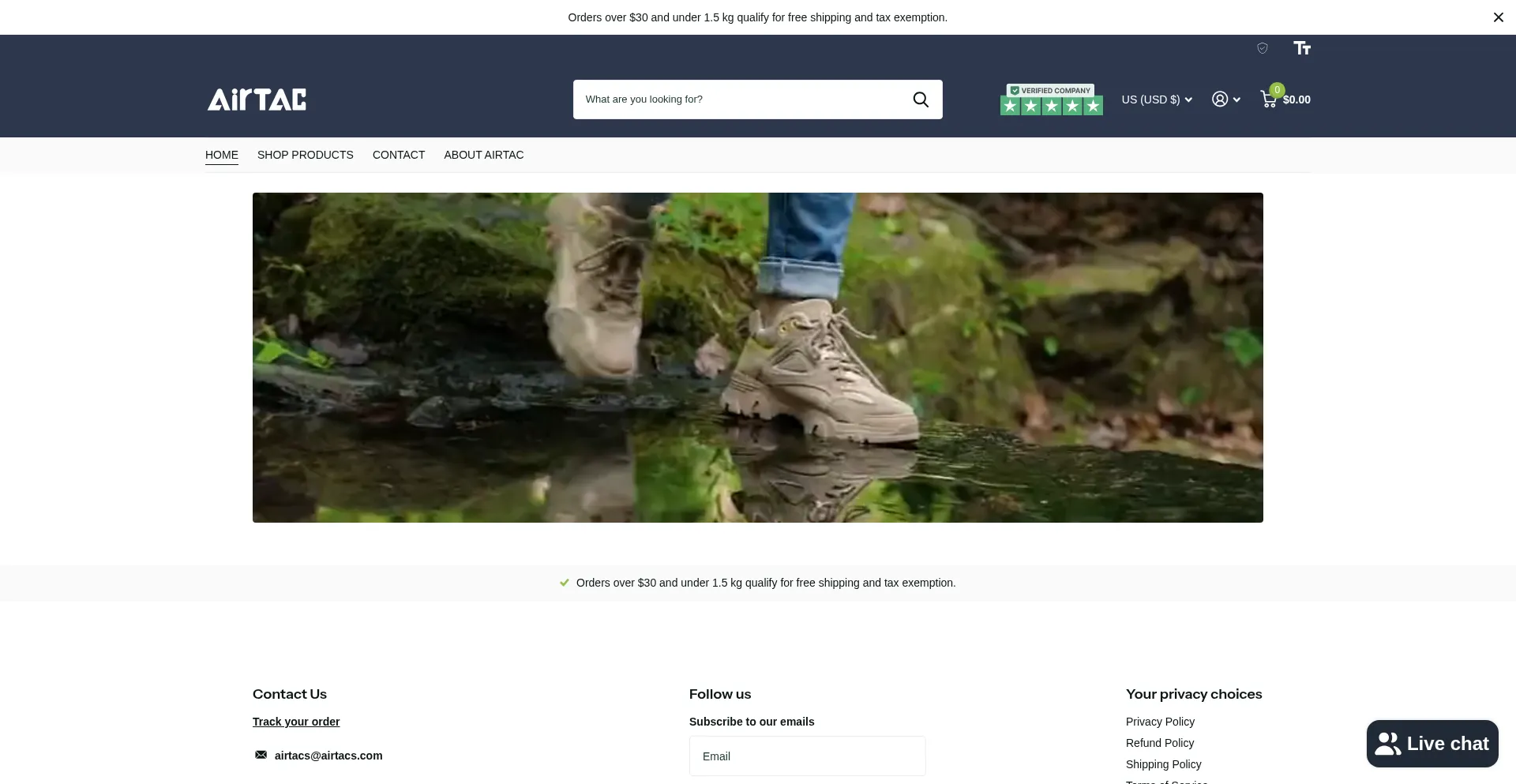Click the small shield icon in header
The image size is (1516, 784).
(x=1263, y=48)
